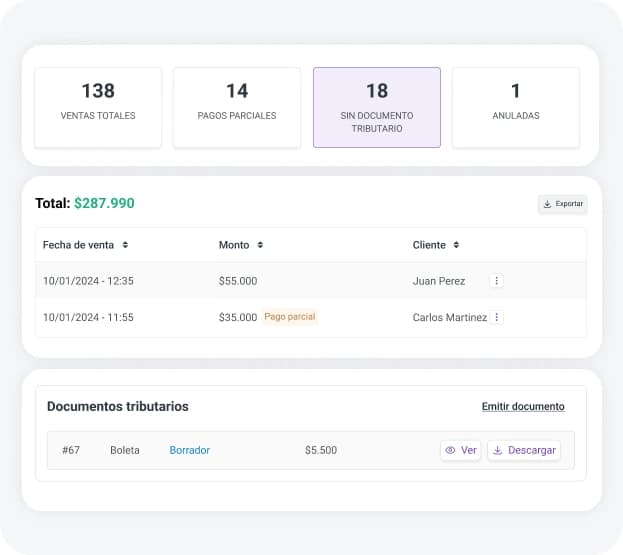Select the Ventas Totales card
The width and height of the screenshot is (623, 555).
(98, 107)
